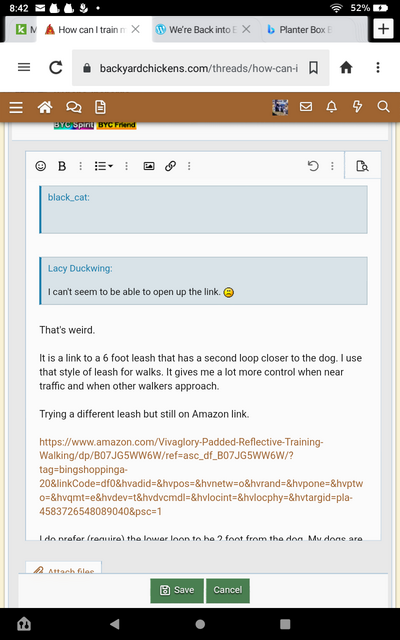Open the inbox envelope icon

306,107
